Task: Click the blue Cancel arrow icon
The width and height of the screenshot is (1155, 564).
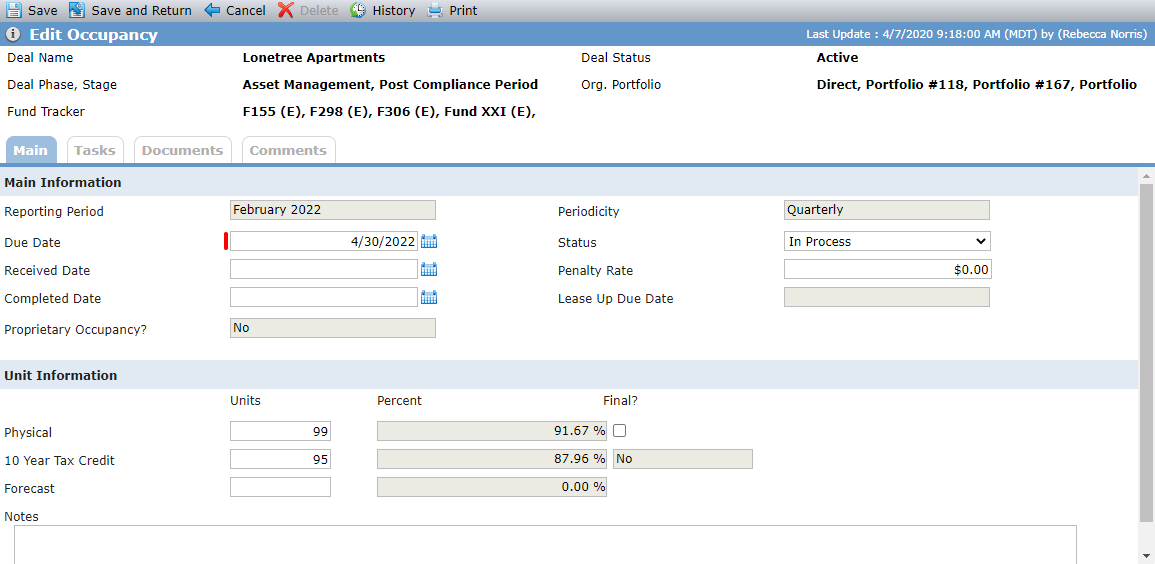Action: click(x=212, y=10)
